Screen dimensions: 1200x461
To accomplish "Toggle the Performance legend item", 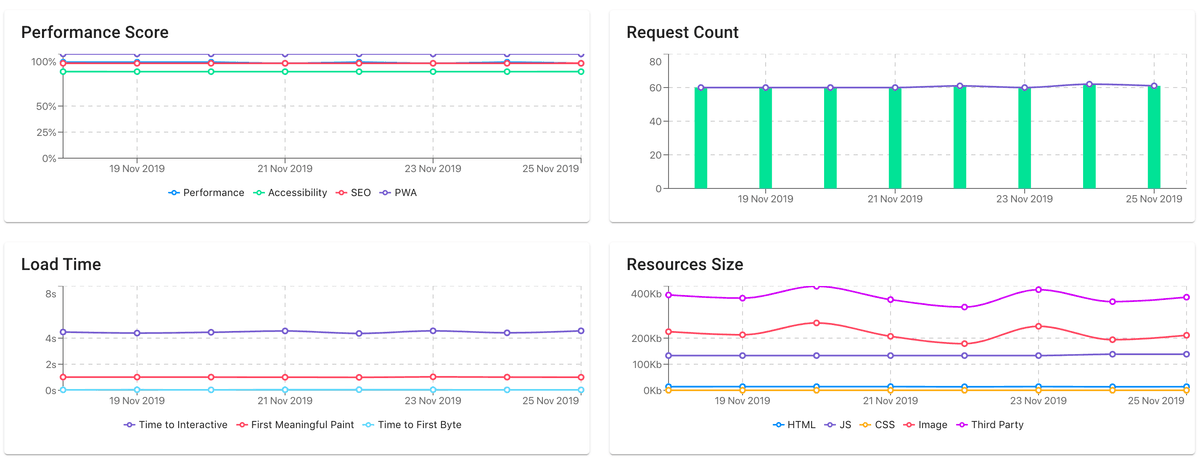I will pos(206,192).
